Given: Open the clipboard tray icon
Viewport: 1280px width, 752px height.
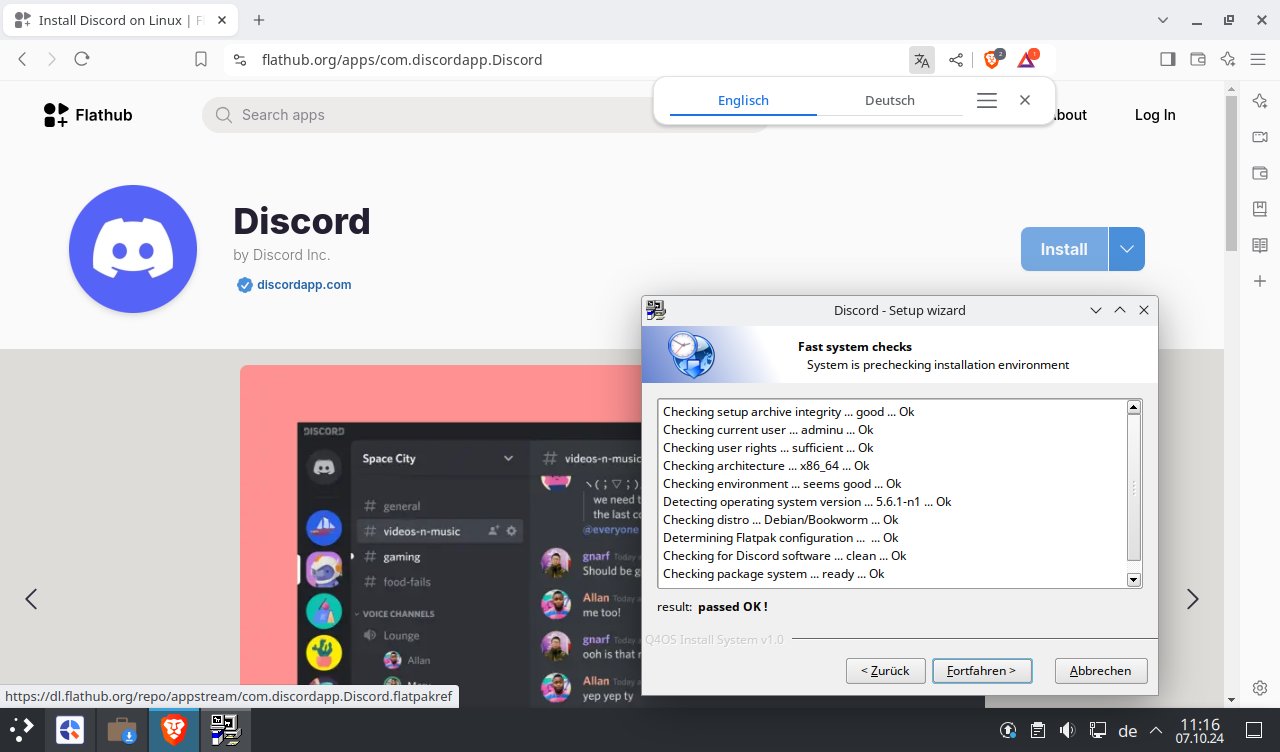Looking at the screenshot, I should (x=1038, y=731).
